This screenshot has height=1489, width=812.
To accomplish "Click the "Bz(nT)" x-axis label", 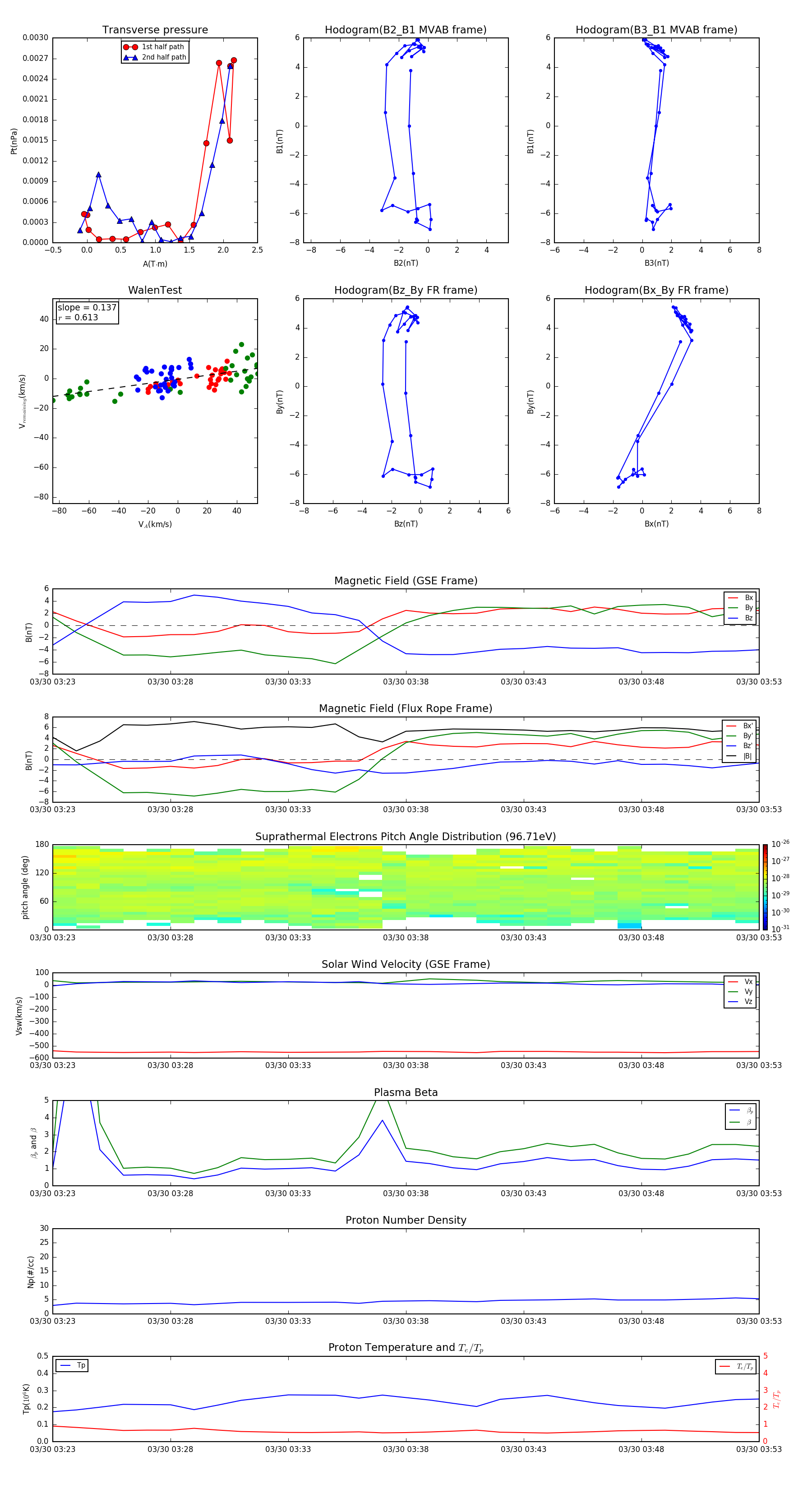I will (406, 524).
